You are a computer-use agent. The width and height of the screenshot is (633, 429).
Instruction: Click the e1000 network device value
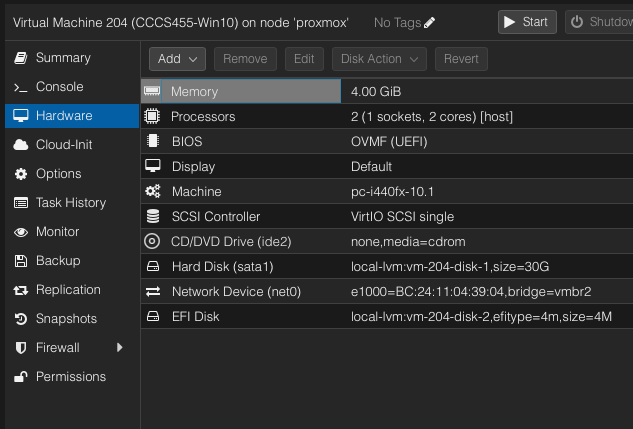[x=471, y=292]
